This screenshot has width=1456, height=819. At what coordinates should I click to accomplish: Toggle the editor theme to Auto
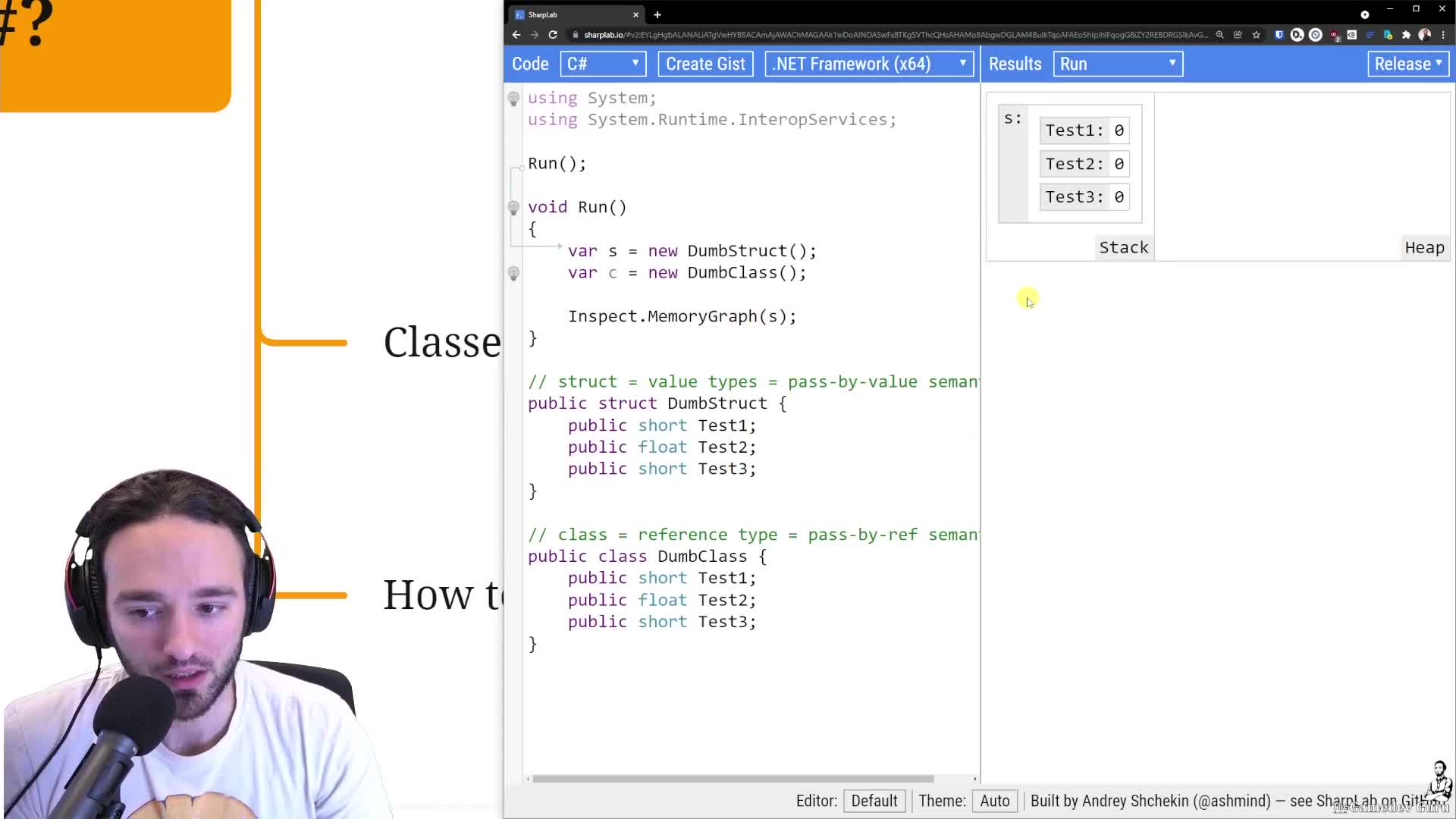[995, 801]
